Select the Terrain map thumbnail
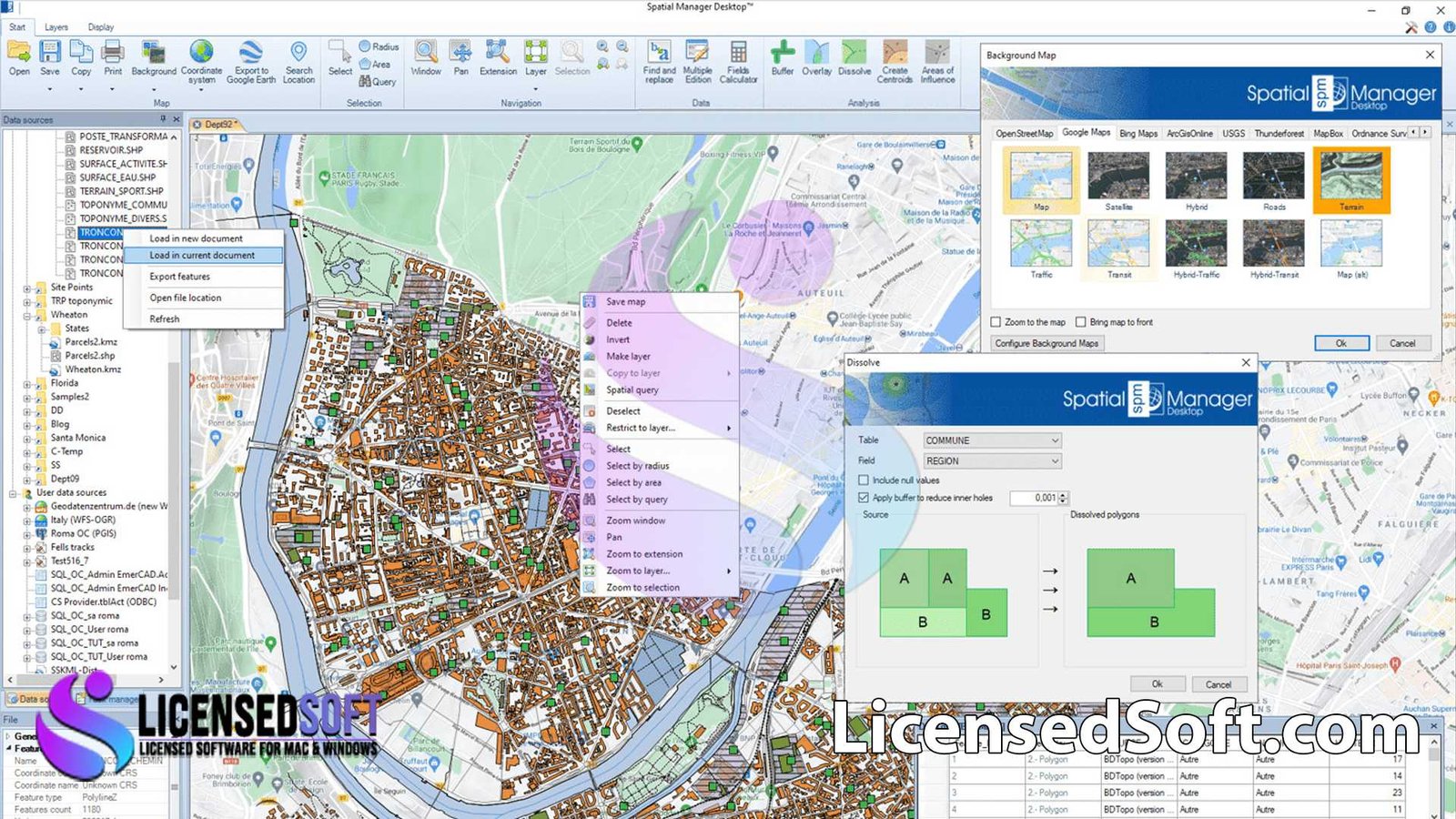This screenshot has height=819, width=1456. tap(1351, 181)
